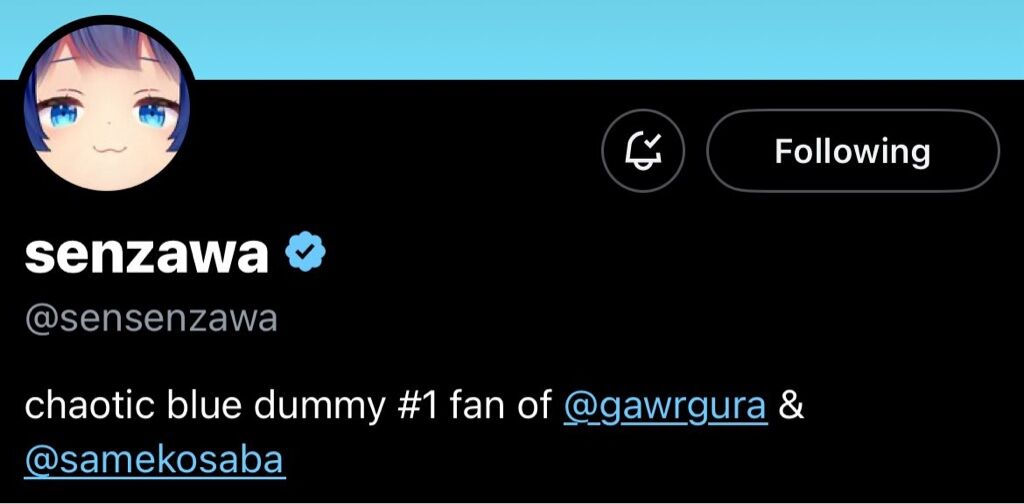1024x504 pixels.
Task: Unfollow senzawa via the Following button
Action: (852, 151)
